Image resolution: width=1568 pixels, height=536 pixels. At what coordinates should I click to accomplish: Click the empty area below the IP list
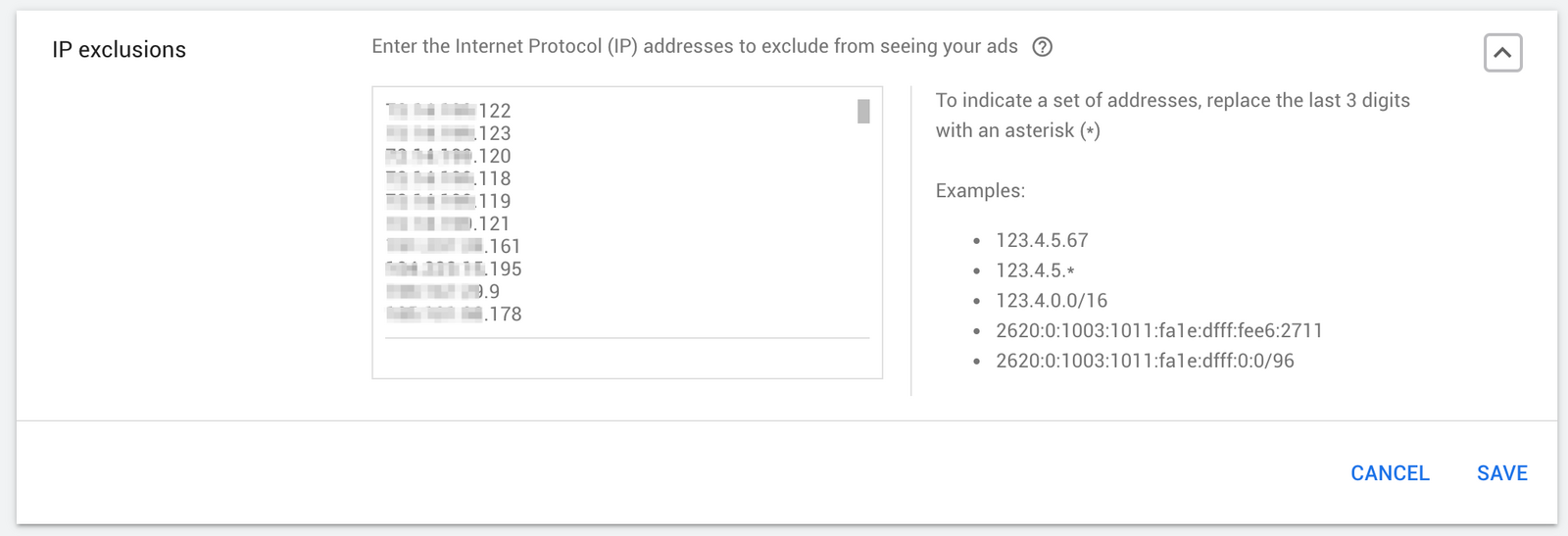(x=627, y=358)
